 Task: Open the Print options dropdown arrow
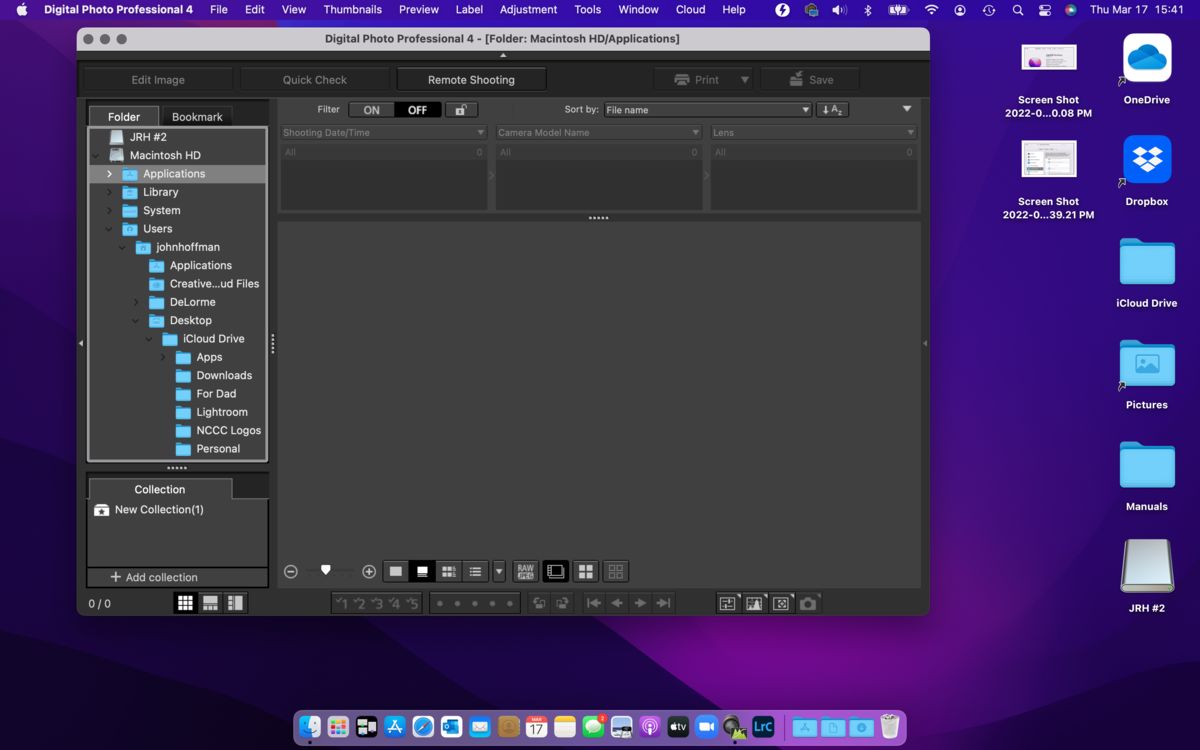coord(744,80)
